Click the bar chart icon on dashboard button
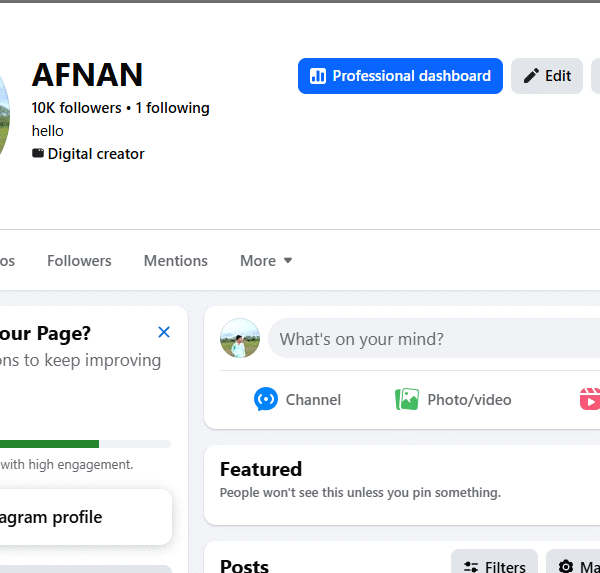Screen dimensions: 600x573 coord(318,76)
